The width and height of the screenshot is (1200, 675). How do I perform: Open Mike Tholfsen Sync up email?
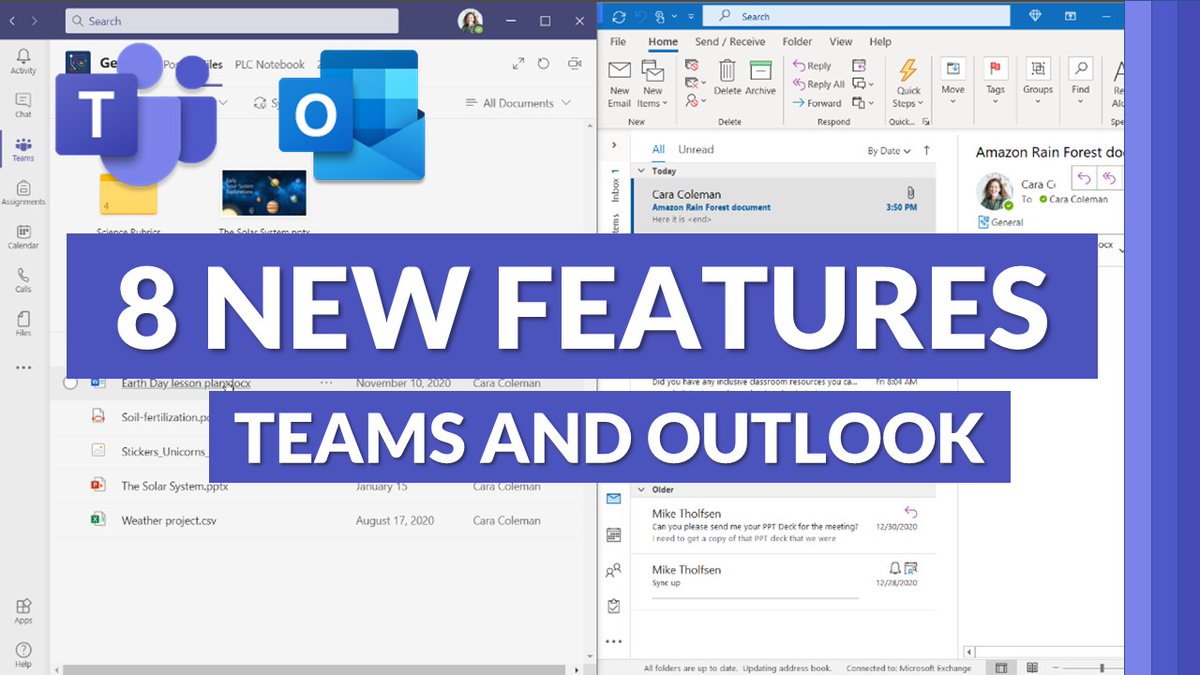pos(784,580)
